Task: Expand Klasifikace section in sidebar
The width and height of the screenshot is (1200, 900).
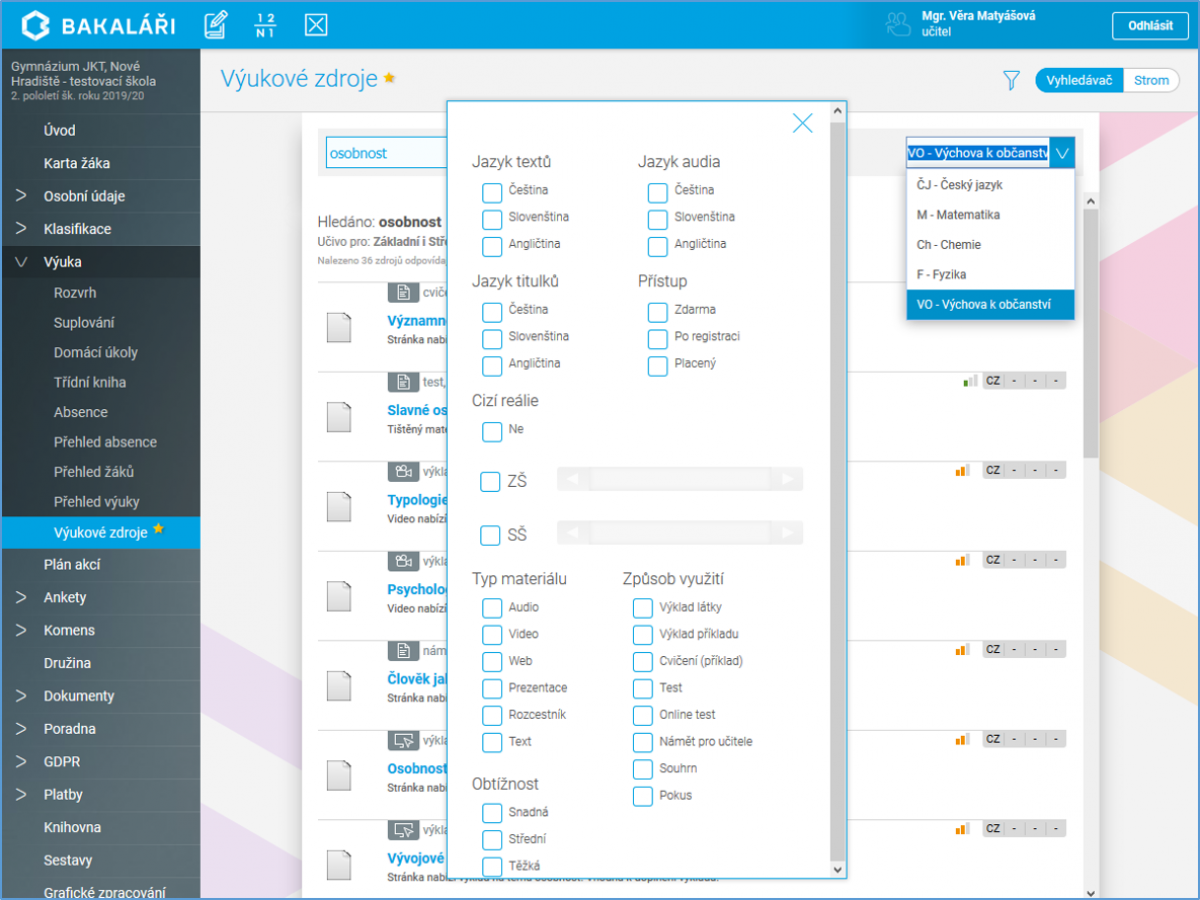Action: [x=21, y=229]
